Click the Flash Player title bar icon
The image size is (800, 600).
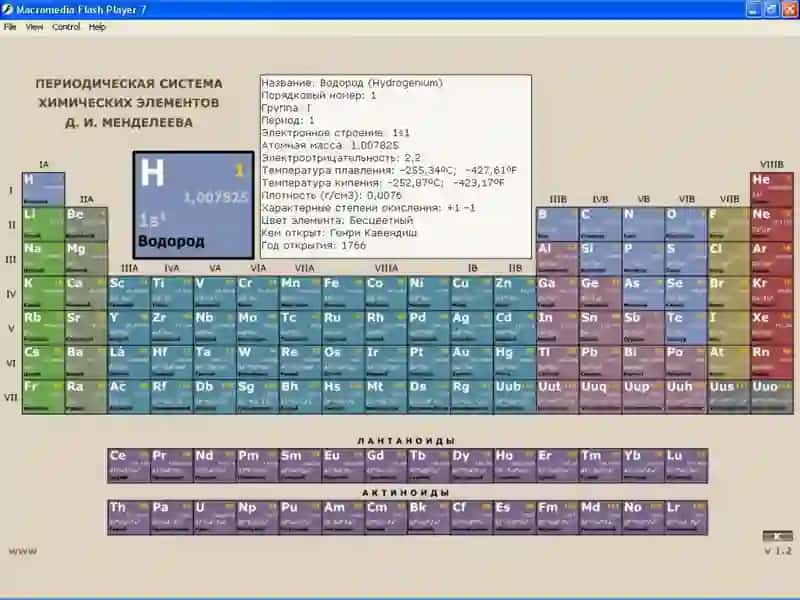click(x=7, y=9)
